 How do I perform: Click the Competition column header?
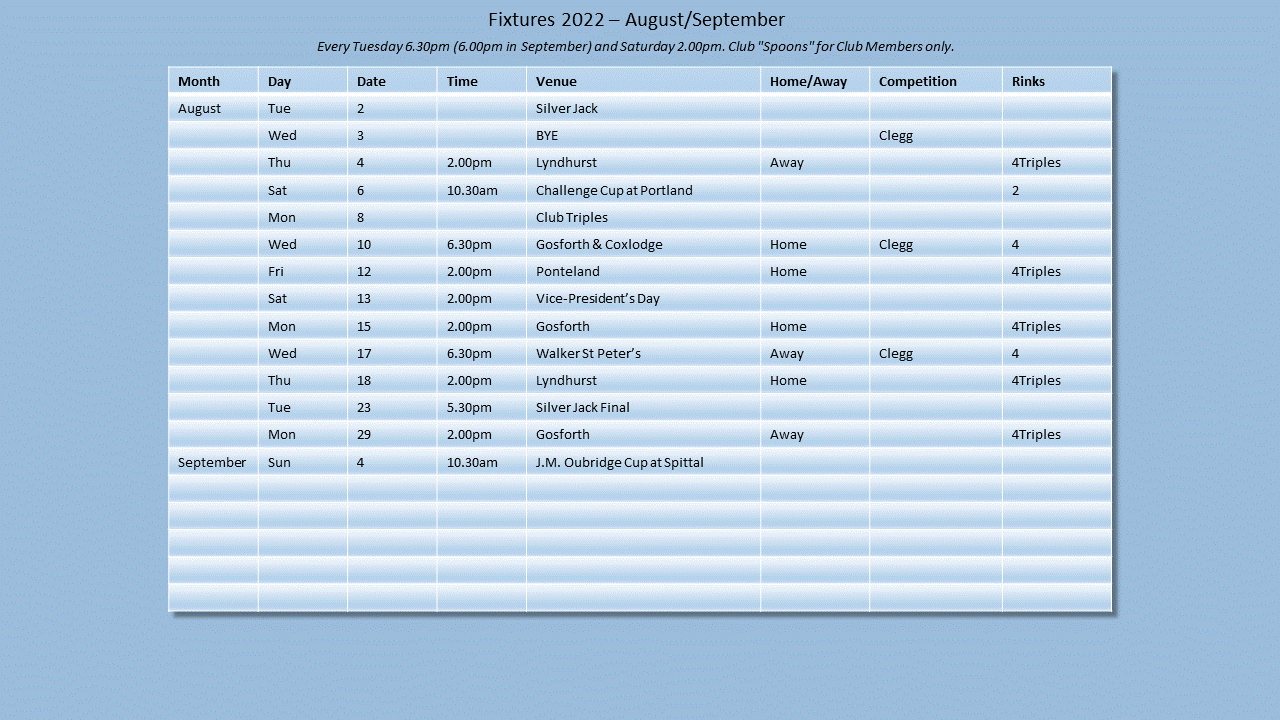[917, 81]
